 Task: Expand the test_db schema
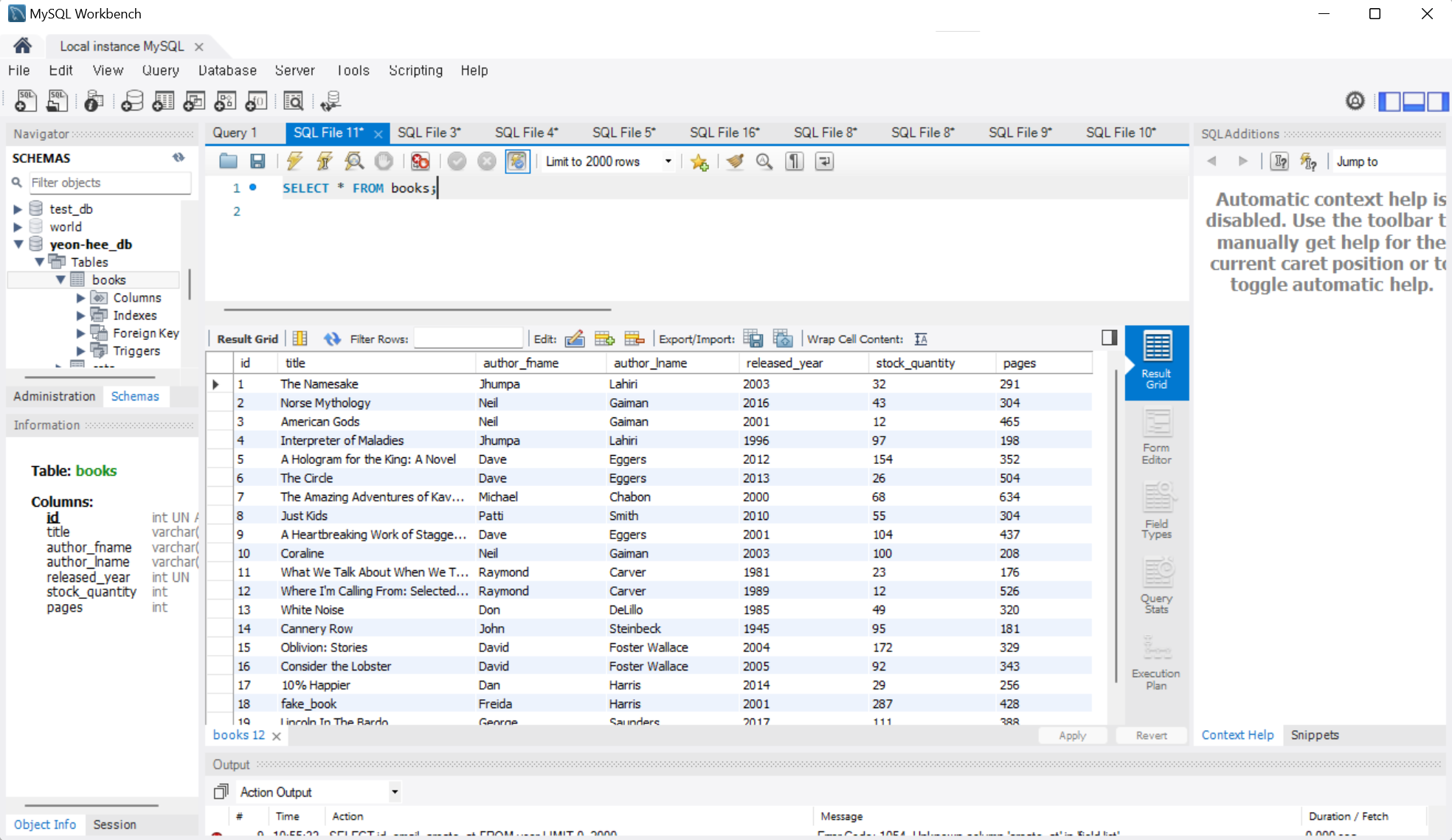(x=18, y=209)
